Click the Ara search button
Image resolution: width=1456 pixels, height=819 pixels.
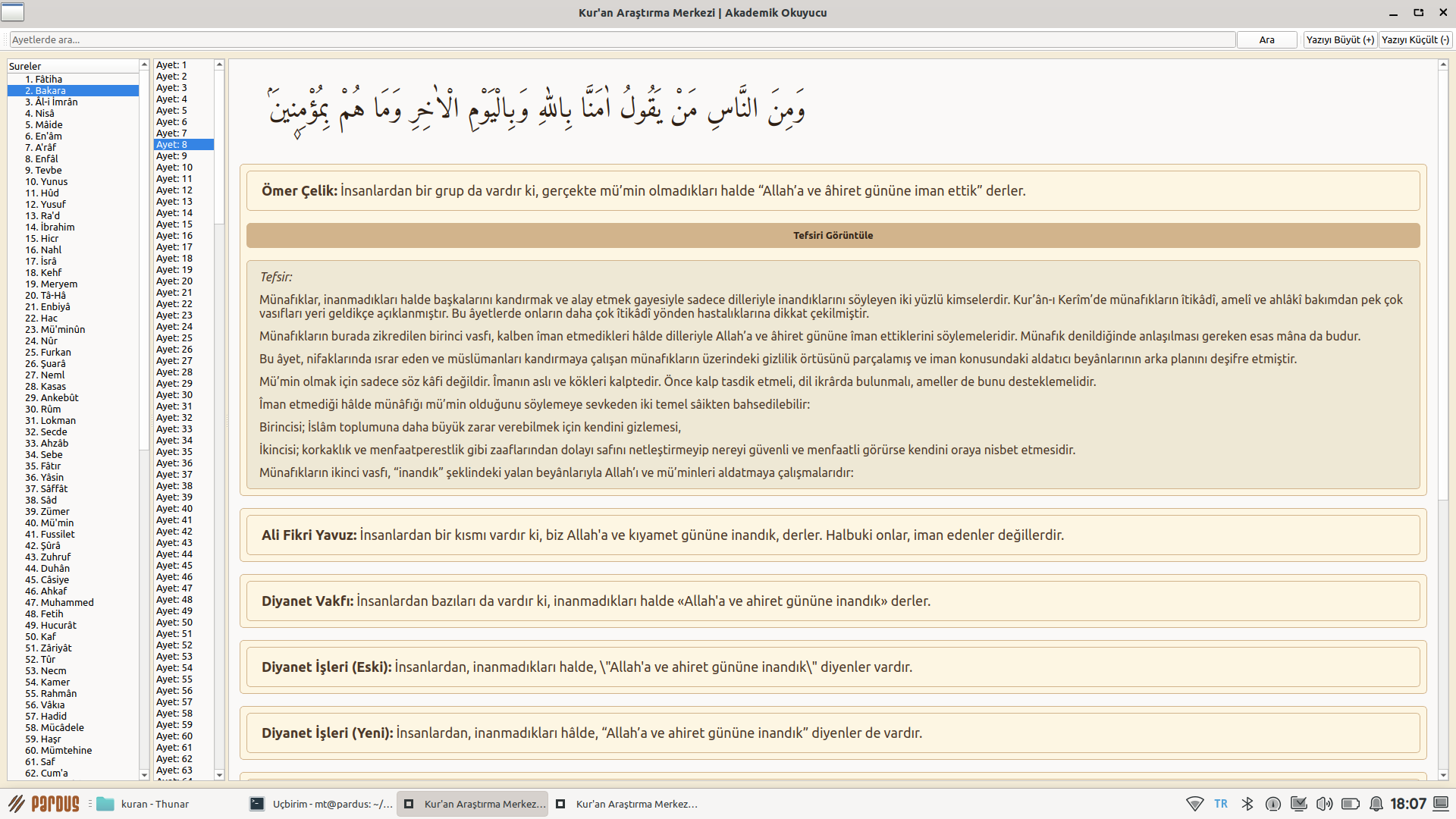coord(1266,39)
